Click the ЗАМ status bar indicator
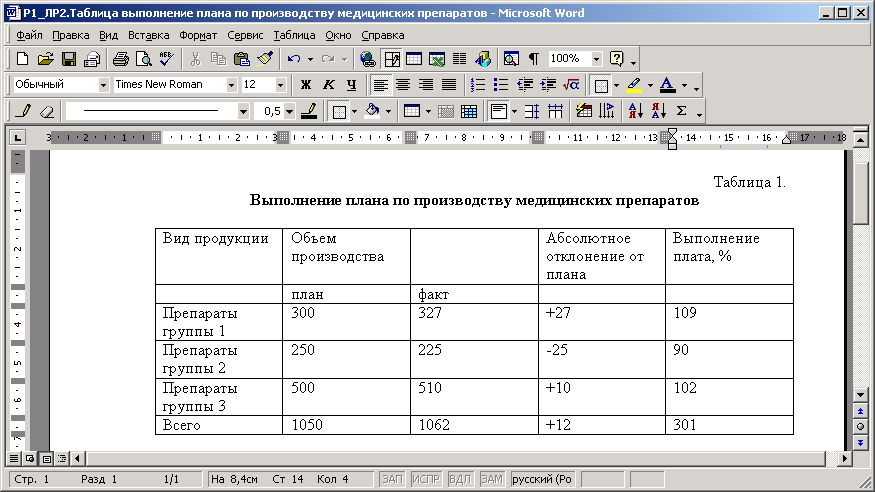Image resolution: width=875 pixels, height=492 pixels. click(x=492, y=479)
